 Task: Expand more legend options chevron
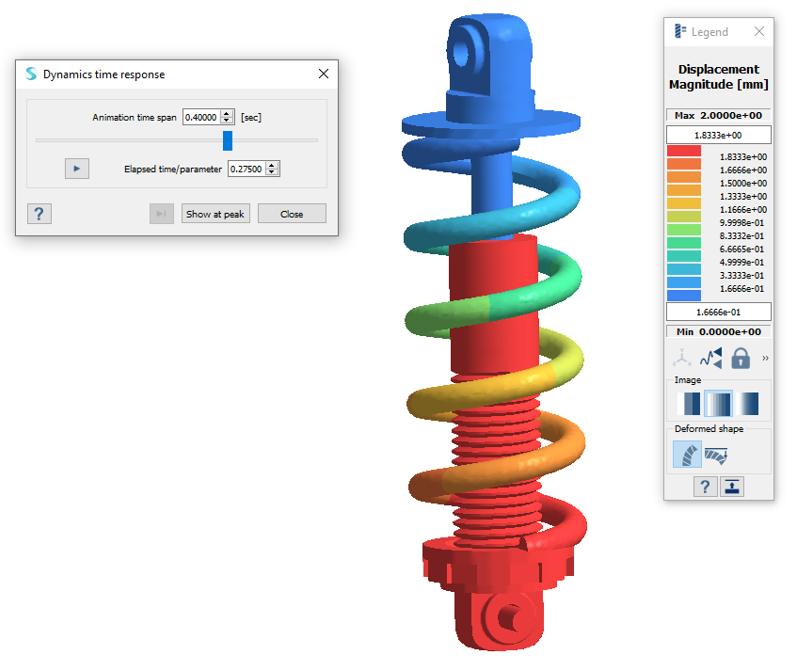click(x=765, y=357)
